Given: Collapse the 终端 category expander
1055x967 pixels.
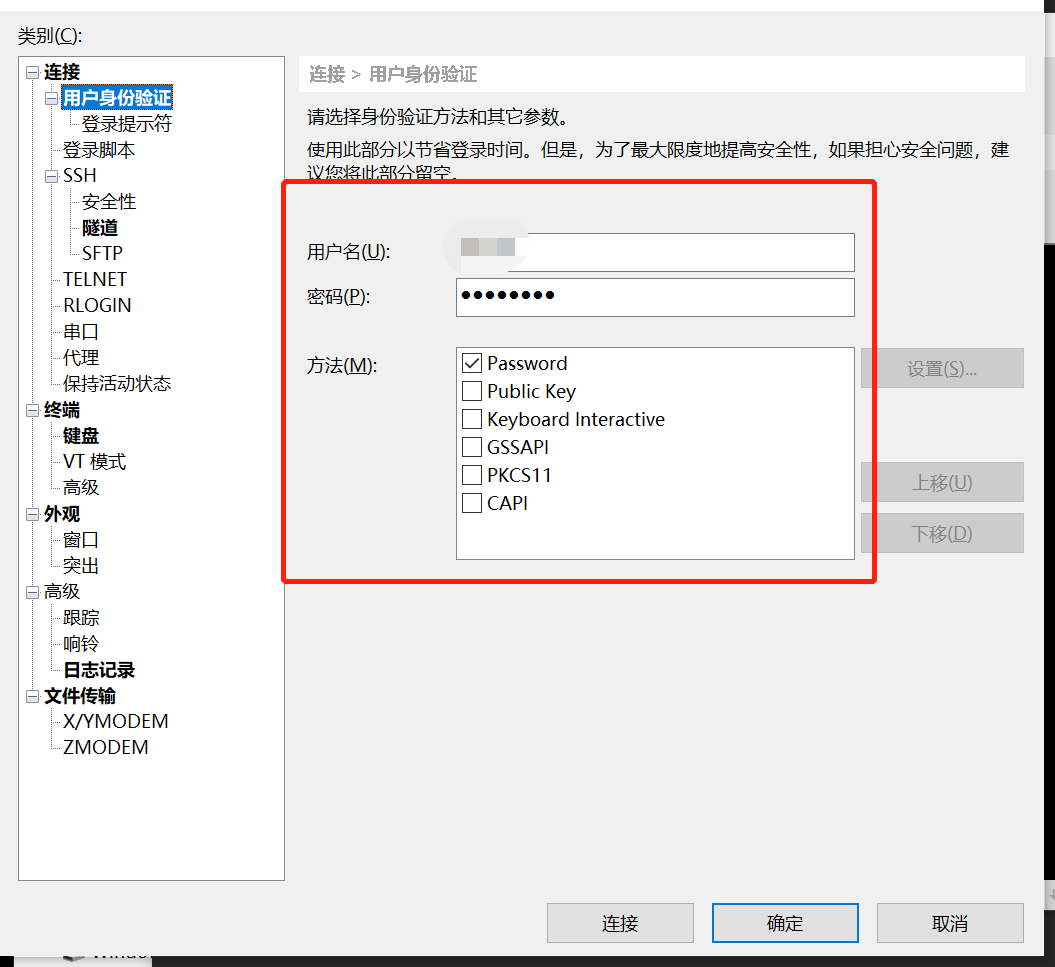Looking at the screenshot, I should click(x=32, y=410).
